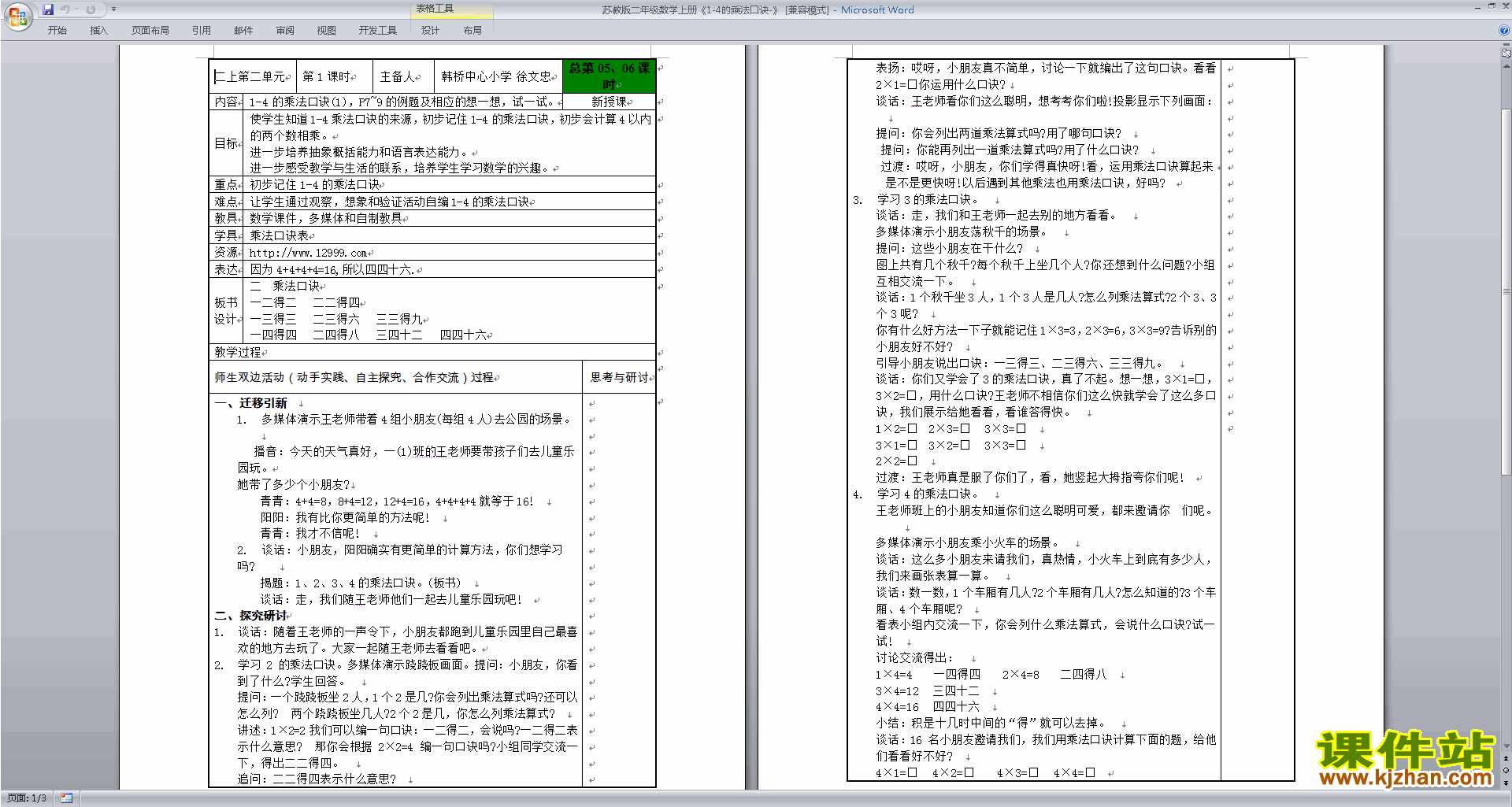Click the 讨论交流得出 line on page two

pyautogui.click(x=915, y=657)
